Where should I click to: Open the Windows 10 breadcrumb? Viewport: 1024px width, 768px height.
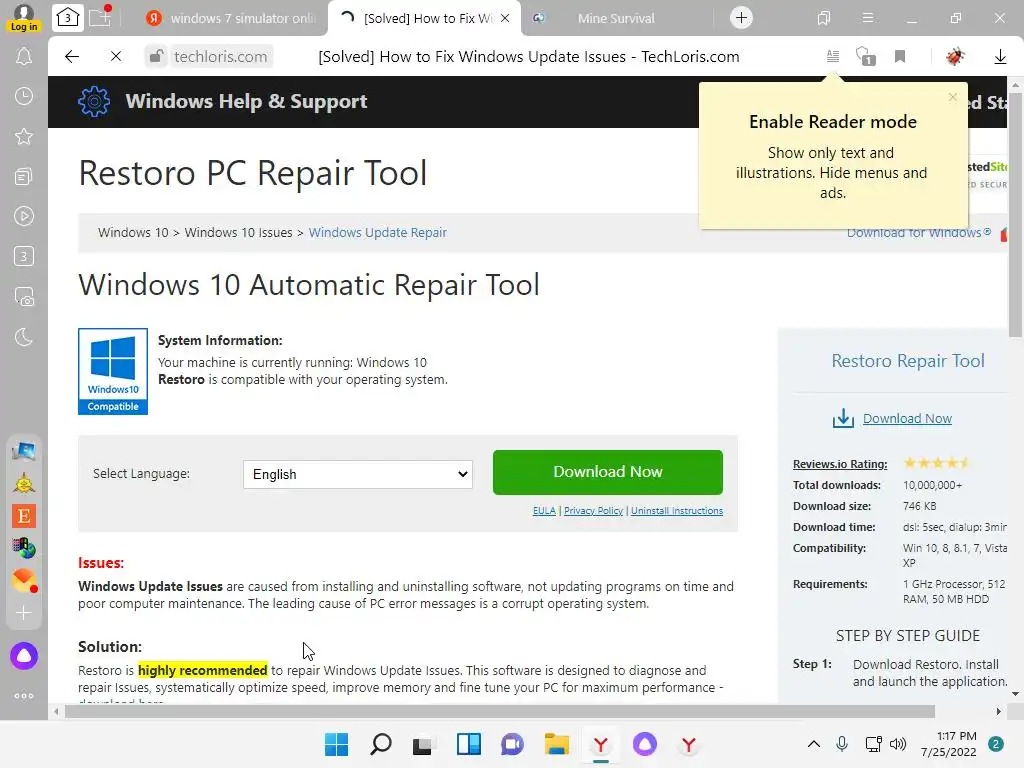click(133, 232)
